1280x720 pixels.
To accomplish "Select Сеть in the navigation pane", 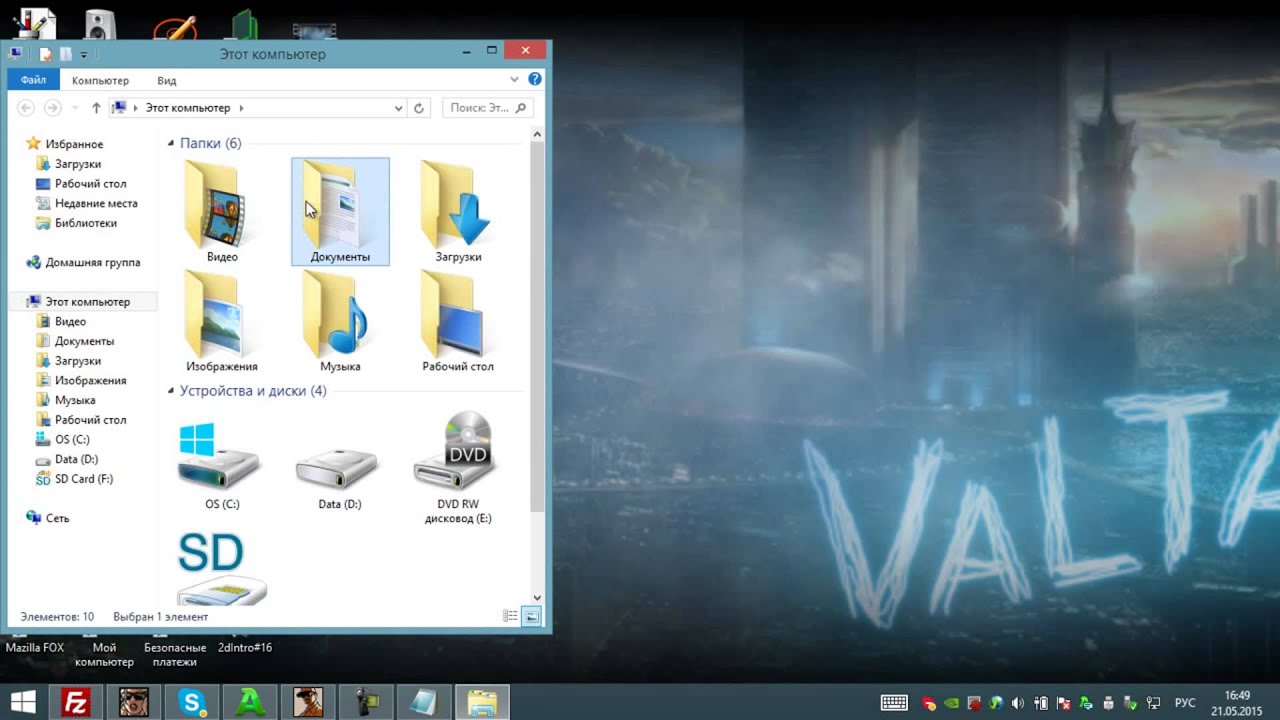I will [x=57, y=518].
